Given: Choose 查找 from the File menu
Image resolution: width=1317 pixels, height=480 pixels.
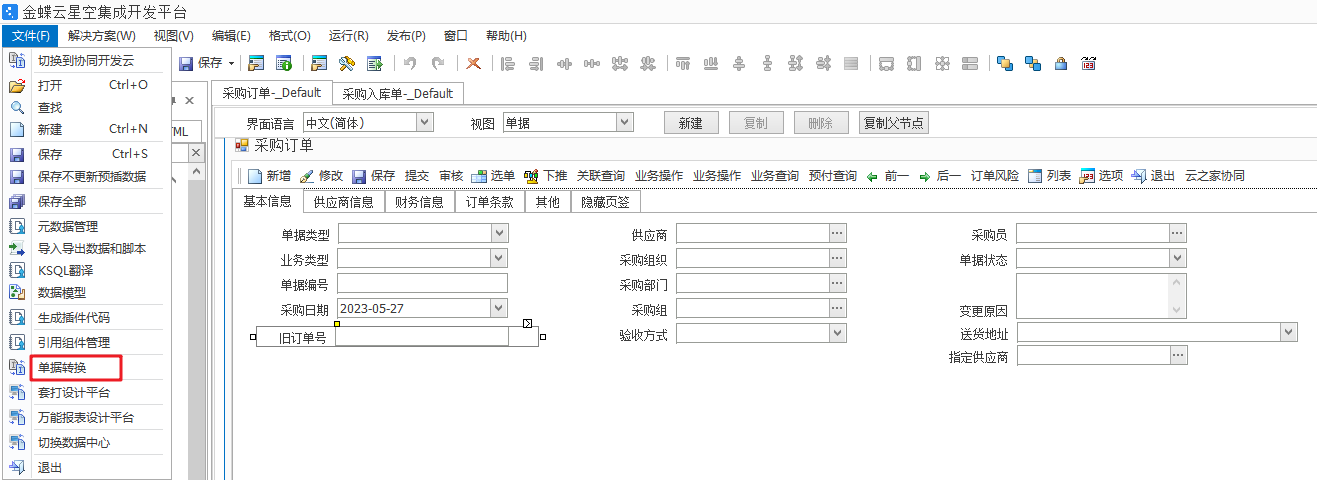Looking at the screenshot, I should tap(86, 107).
